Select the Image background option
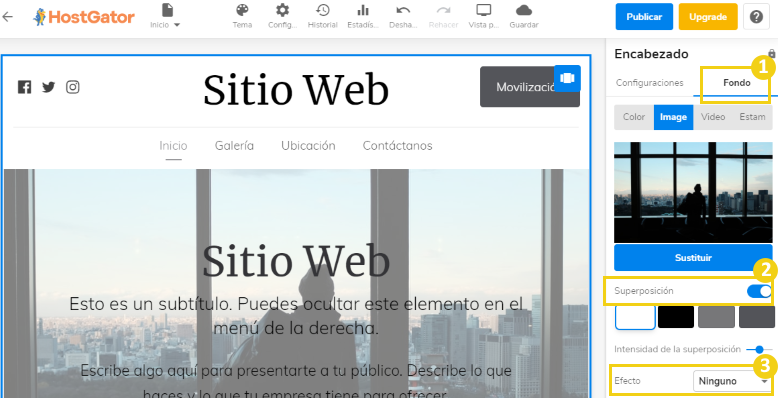778x398 pixels. point(673,117)
